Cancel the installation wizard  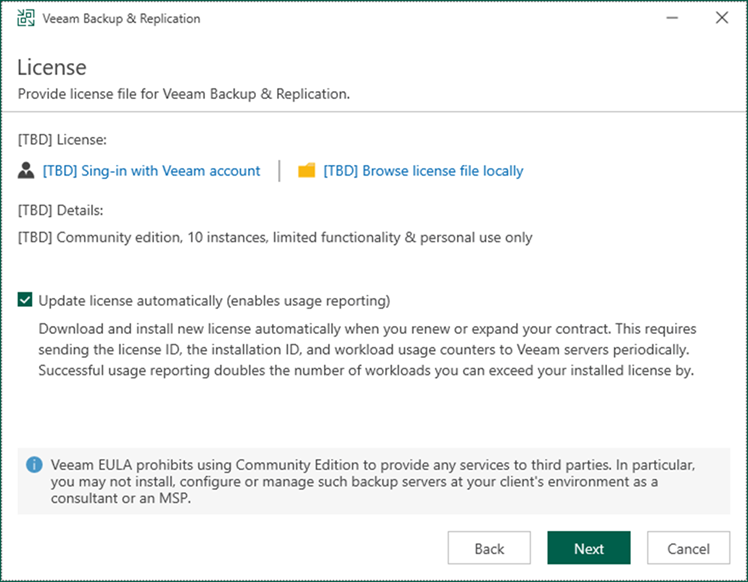pyautogui.click(x=688, y=548)
